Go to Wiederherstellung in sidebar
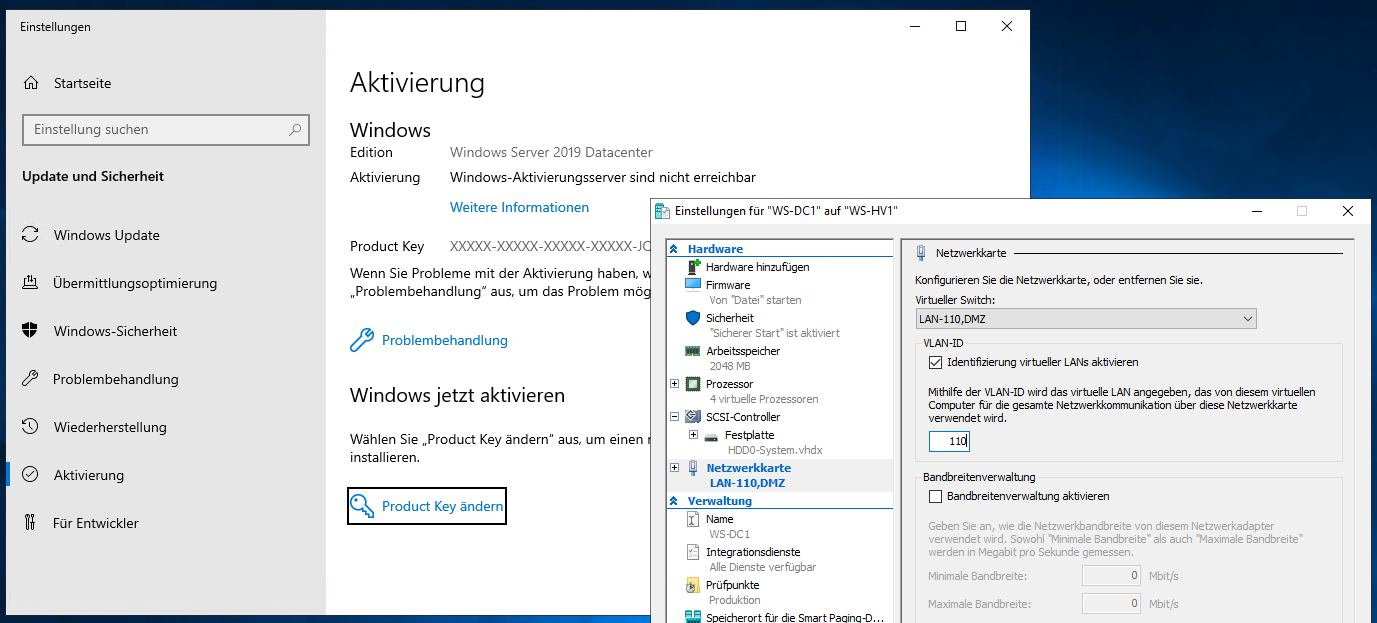The height and width of the screenshot is (623, 1377). point(110,427)
